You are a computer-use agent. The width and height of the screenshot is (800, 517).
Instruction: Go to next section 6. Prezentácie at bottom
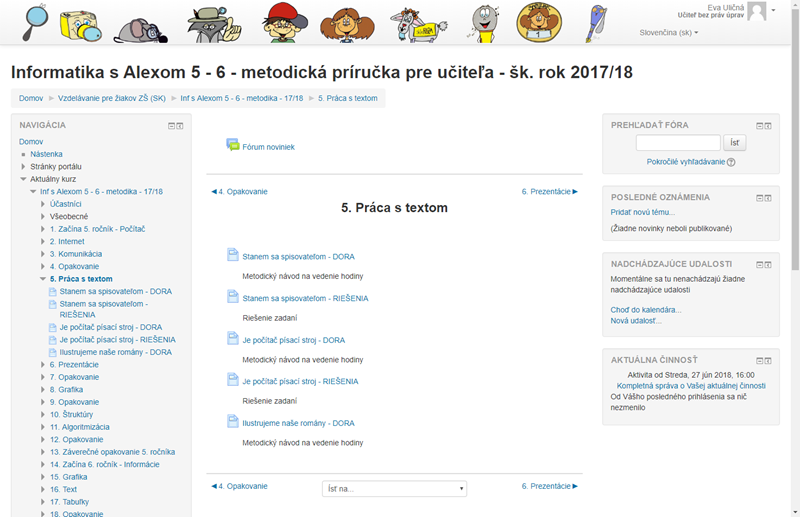550,486
